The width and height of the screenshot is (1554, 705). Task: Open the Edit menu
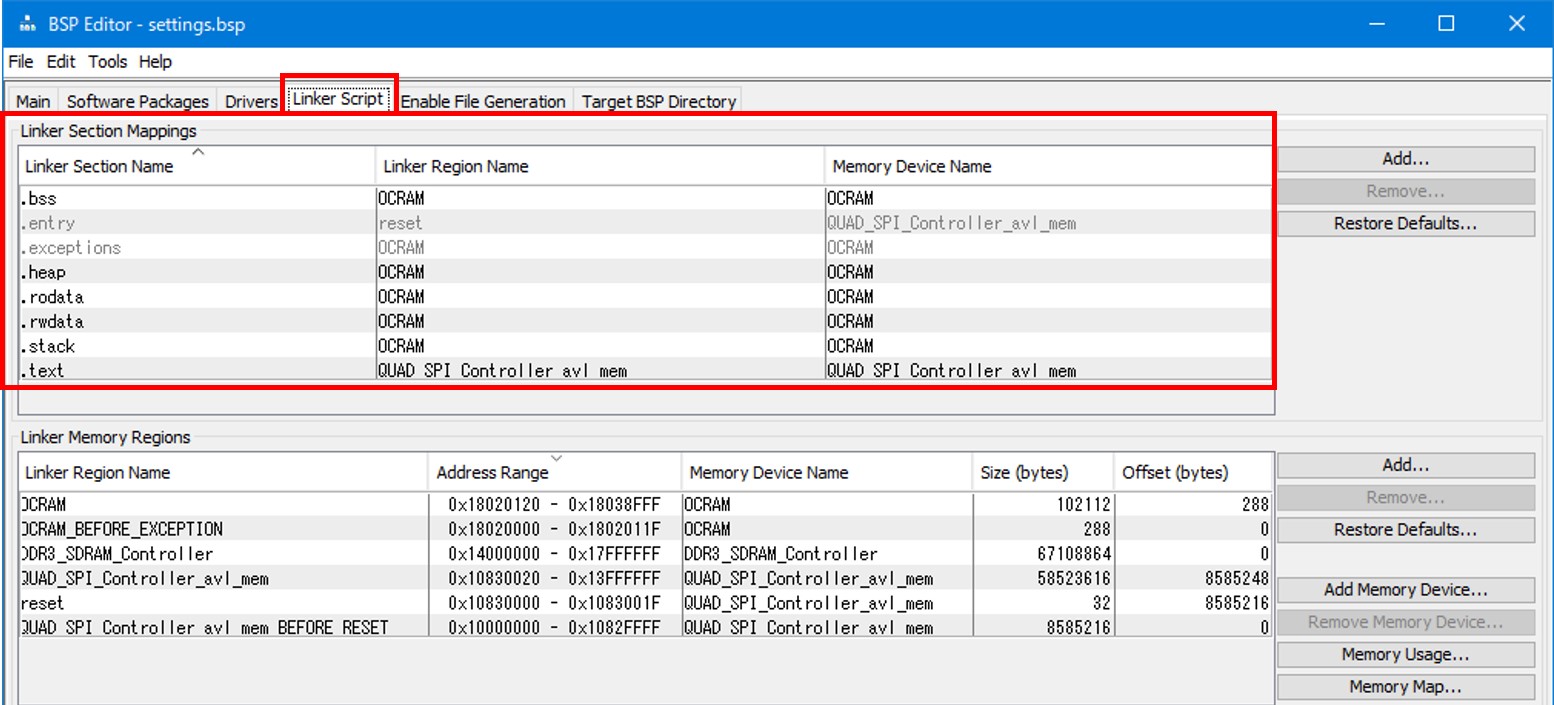61,62
